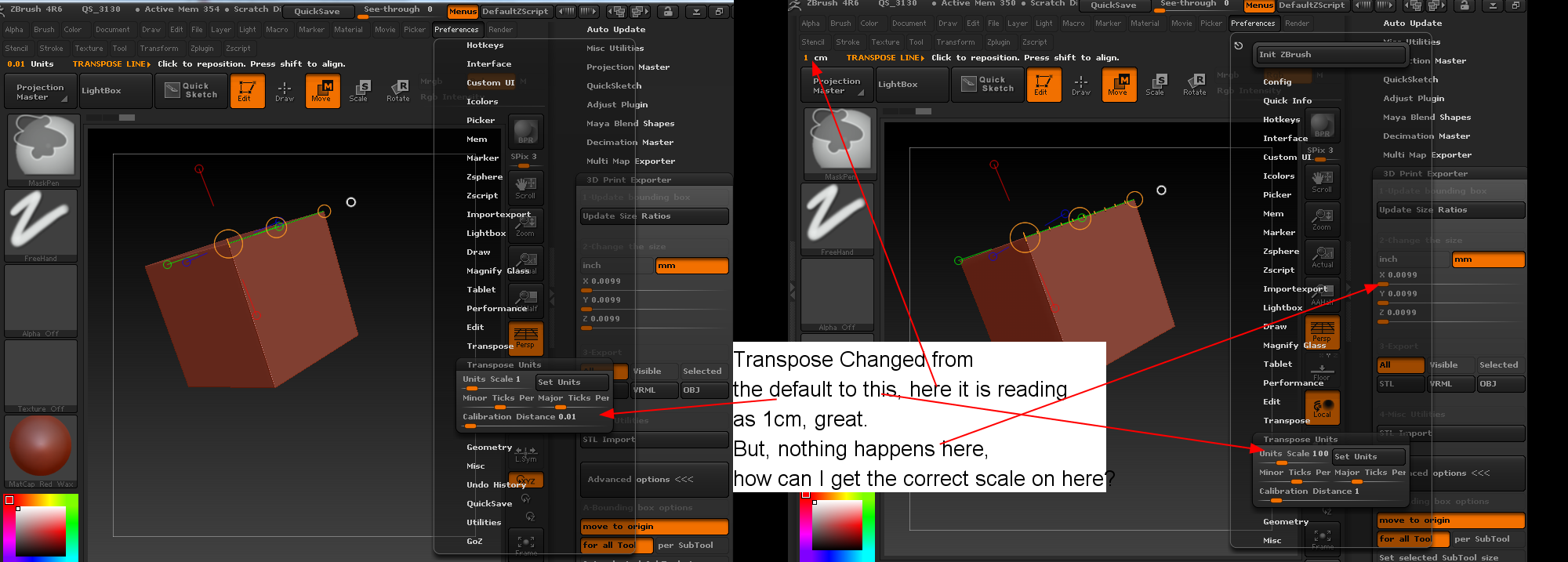Screen dimensions: 1568x562
Task: Open the Material menu in right window
Action: 1145,24
